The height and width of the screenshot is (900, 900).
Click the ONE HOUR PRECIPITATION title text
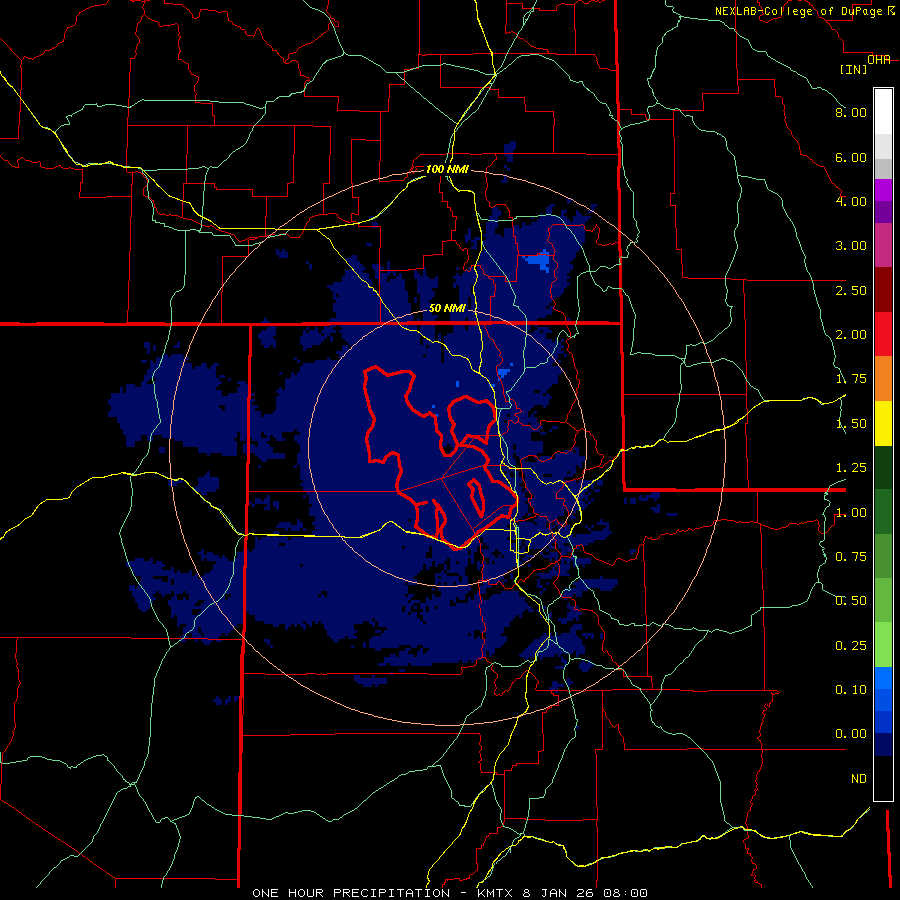click(351, 893)
